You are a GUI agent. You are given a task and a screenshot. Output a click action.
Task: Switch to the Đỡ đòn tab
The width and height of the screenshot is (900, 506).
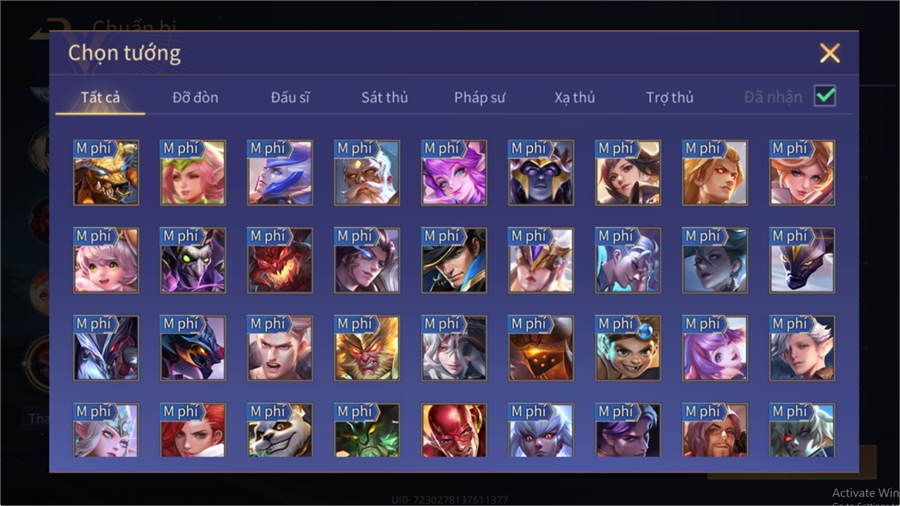click(195, 98)
